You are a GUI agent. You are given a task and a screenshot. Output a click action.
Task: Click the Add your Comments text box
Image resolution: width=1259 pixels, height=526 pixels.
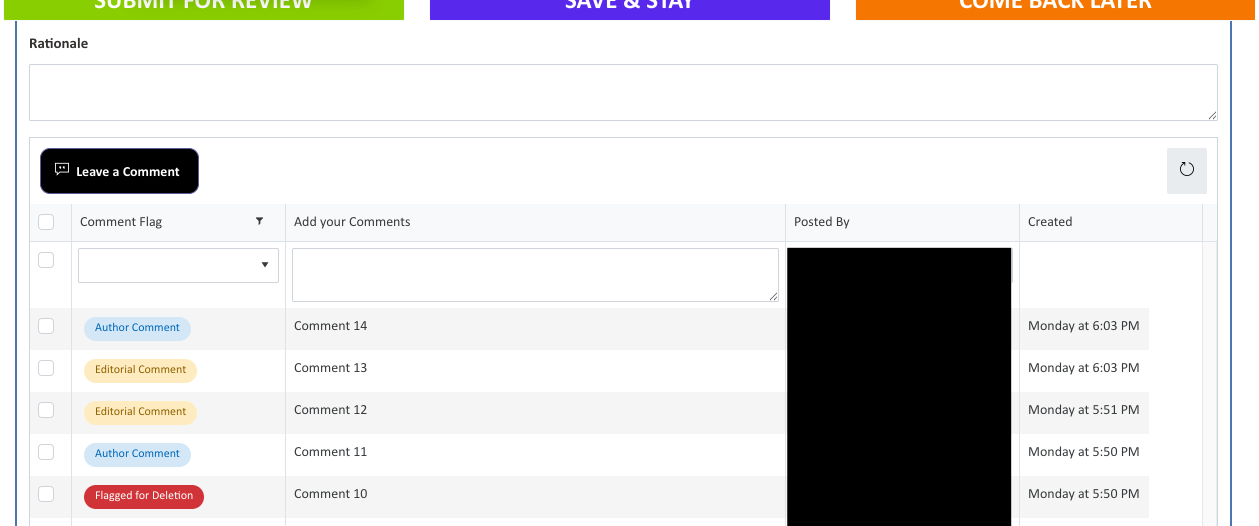(x=535, y=275)
